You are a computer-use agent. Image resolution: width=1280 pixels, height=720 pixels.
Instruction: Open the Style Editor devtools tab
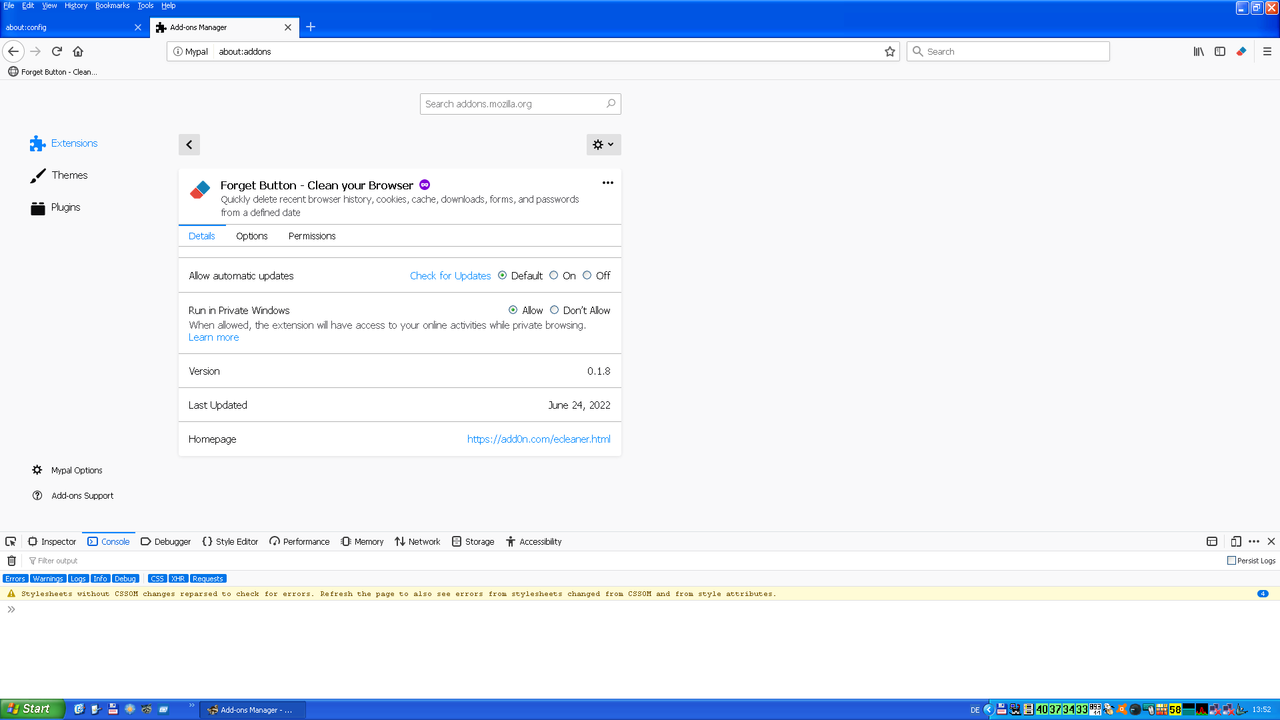230,541
